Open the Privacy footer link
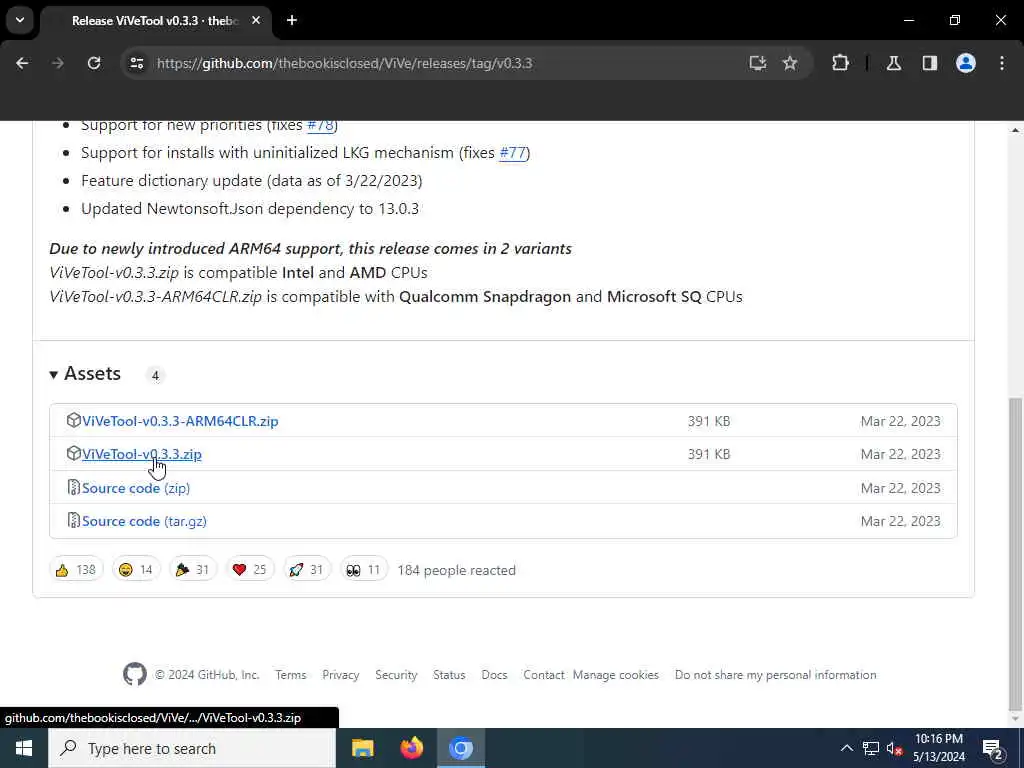The height and width of the screenshot is (768, 1024). click(340, 675)
